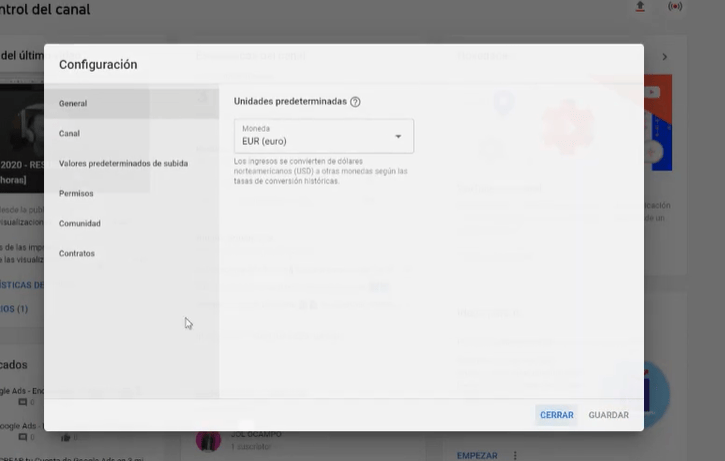
Task: Click the EMPEZAR link in background
Action: point(477,455)
